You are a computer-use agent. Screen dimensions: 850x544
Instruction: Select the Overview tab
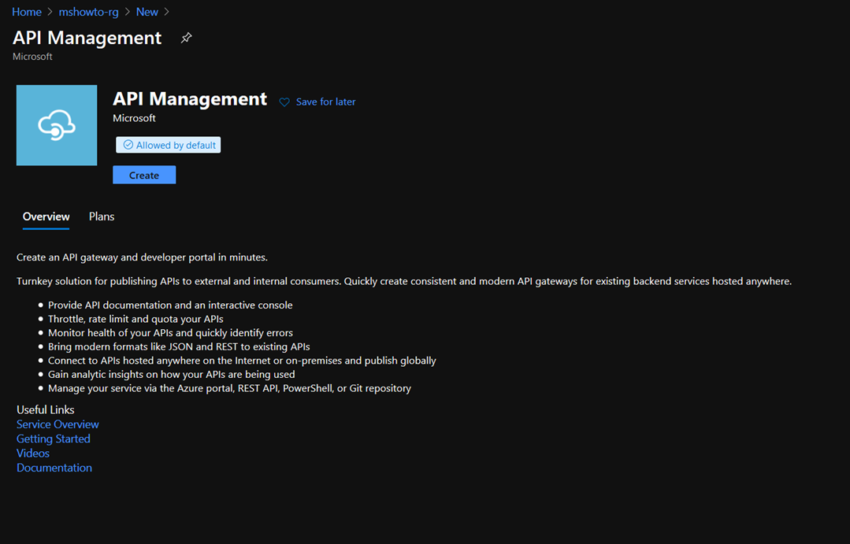point(46,217)
